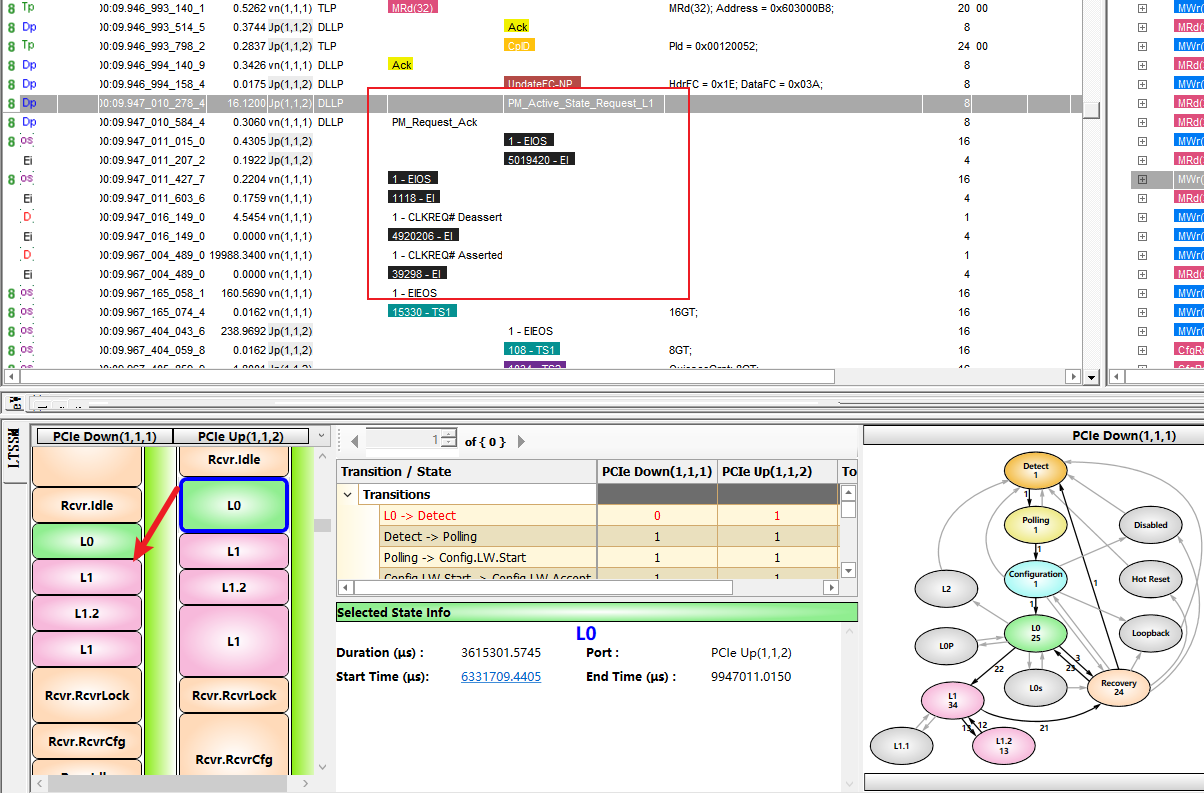Click Tp icon of the MRd(32) row

pos(28,8)
